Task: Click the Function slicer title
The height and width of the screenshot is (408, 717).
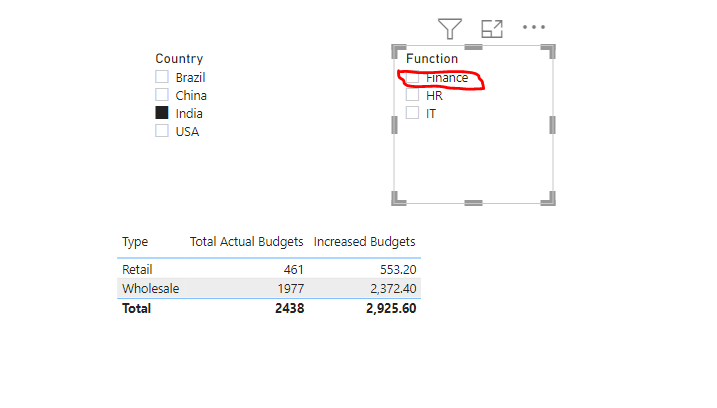Action: coord(432,59)
